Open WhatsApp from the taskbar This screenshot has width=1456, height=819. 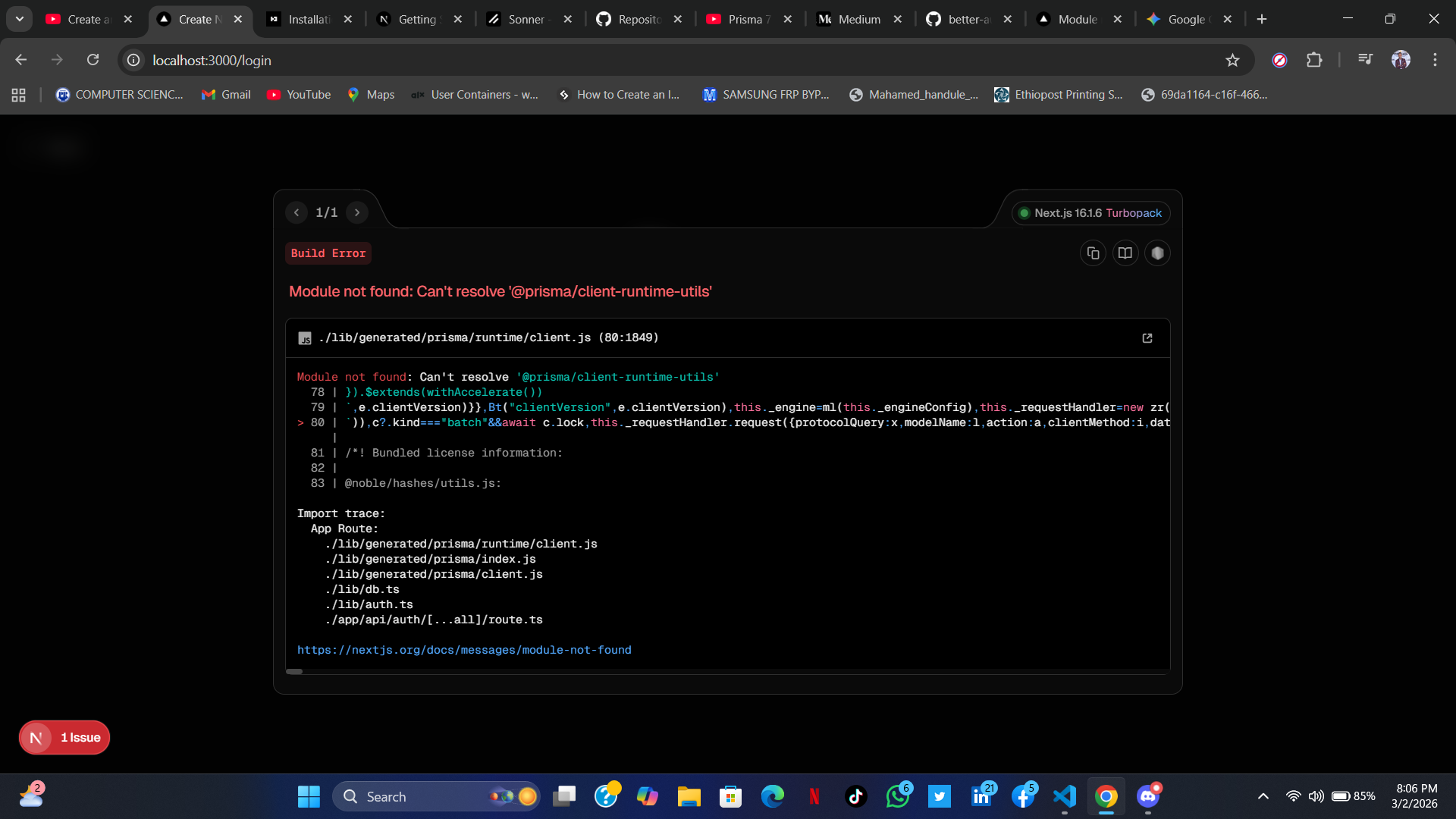(898, 796)
